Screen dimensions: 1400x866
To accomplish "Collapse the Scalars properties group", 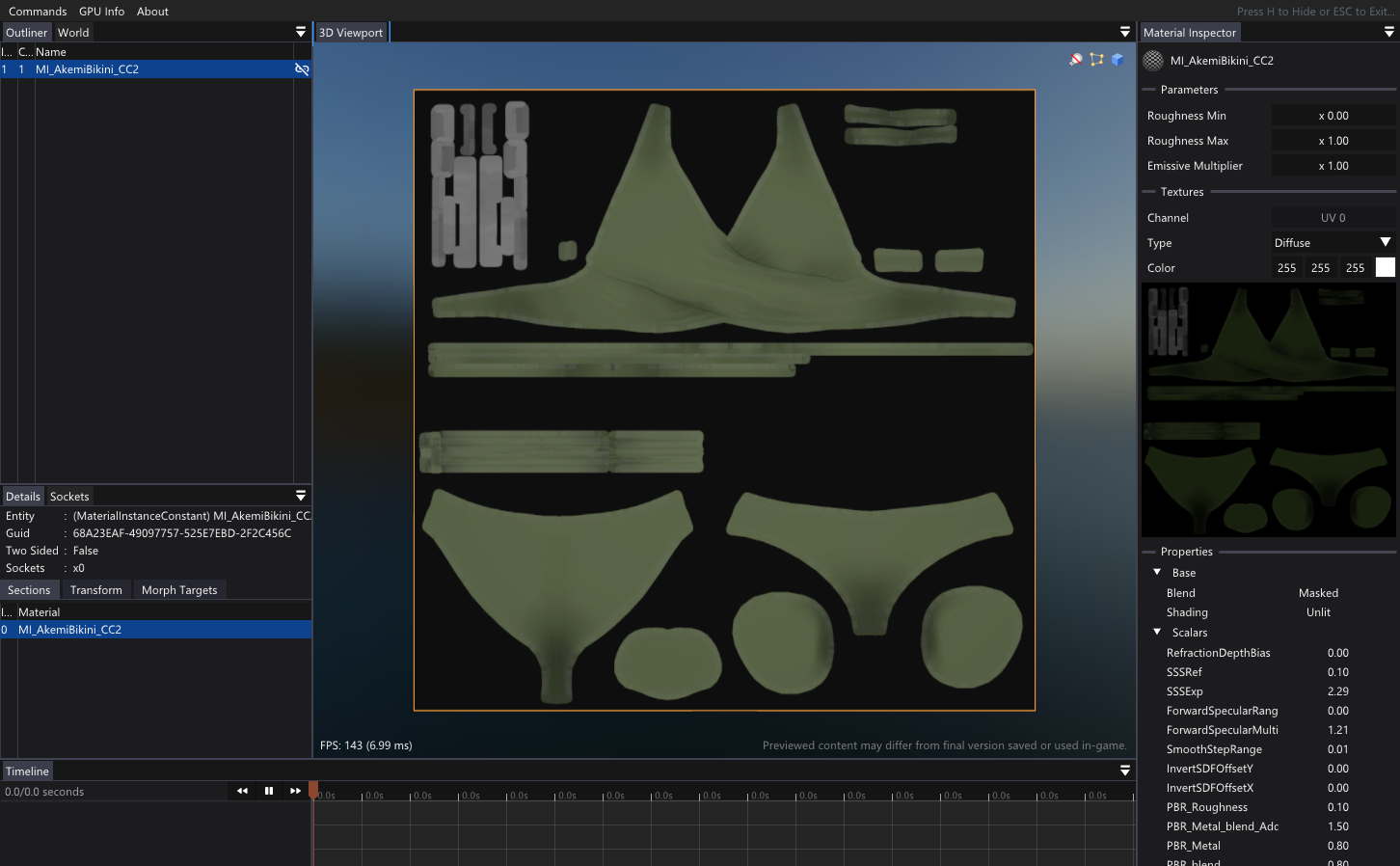I will coord(1157,633).
